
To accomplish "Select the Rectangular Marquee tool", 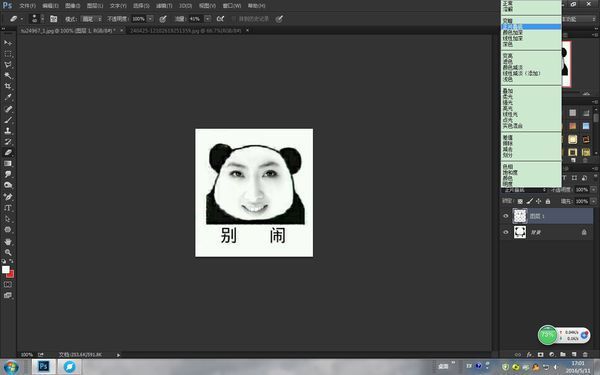I will coord(8,54).
